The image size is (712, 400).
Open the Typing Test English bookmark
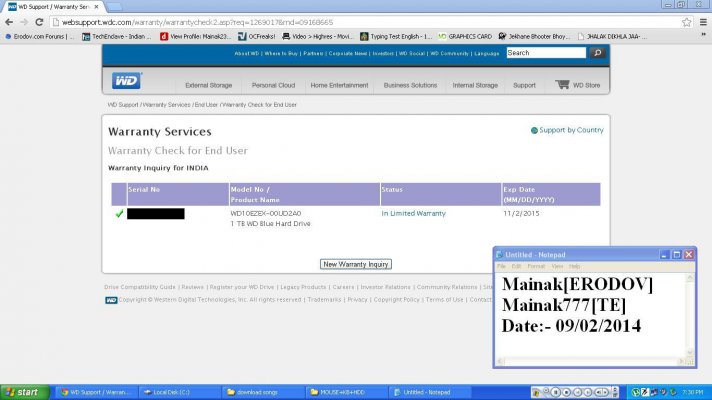coord(396,36)
